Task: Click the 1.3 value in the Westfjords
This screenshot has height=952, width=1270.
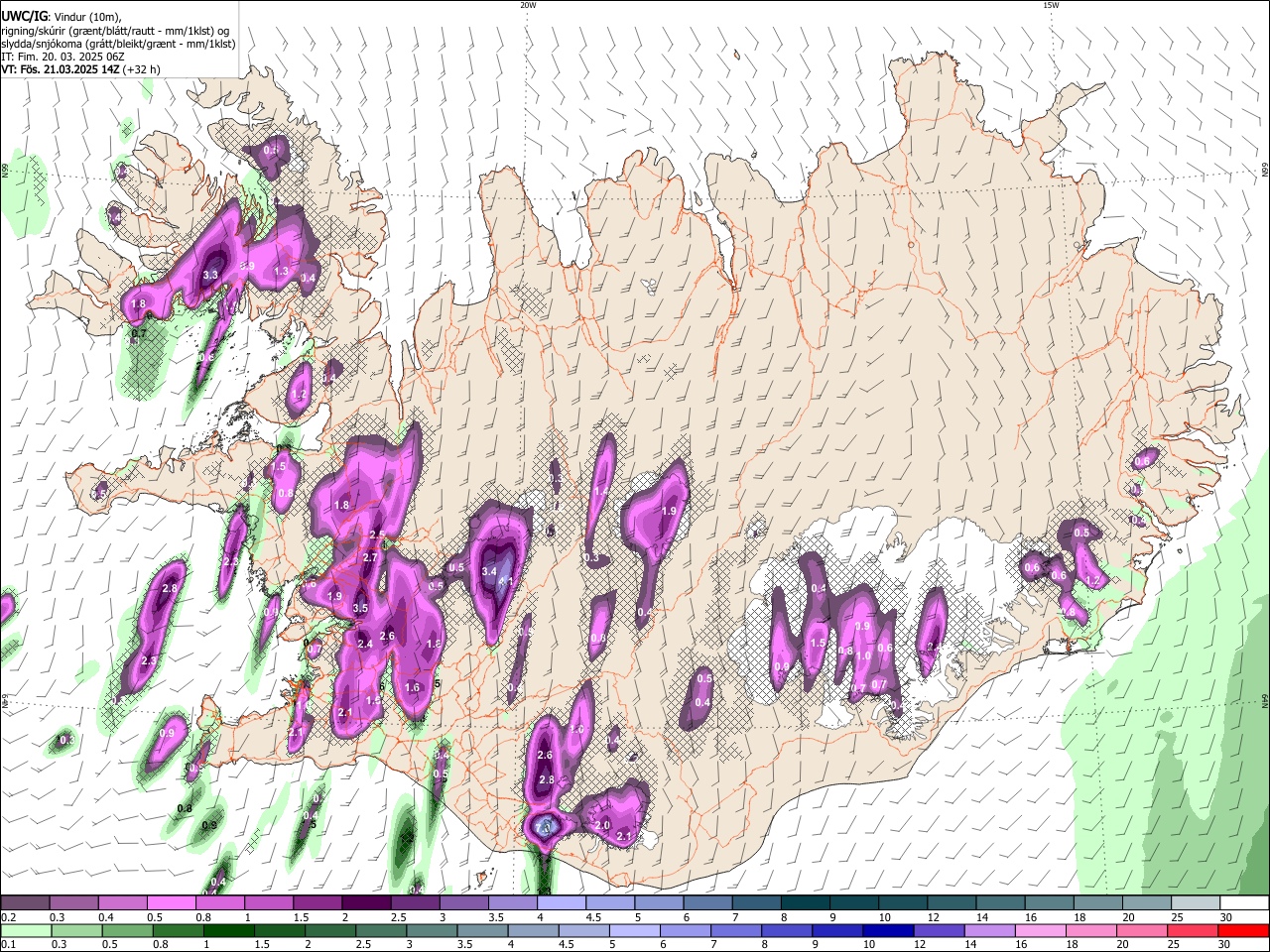Action: click(281, 271)
